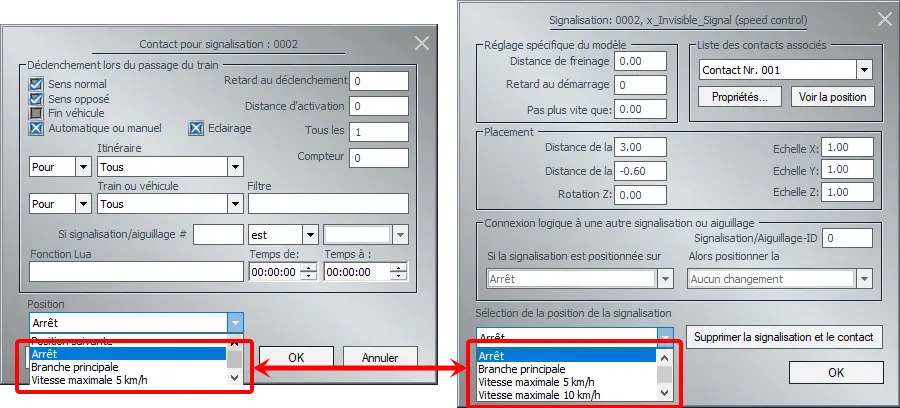Viewport: 900px width, 408px height.
Task: Click scroll up arrow of Signalisation position list
Action: click(664, 358)
